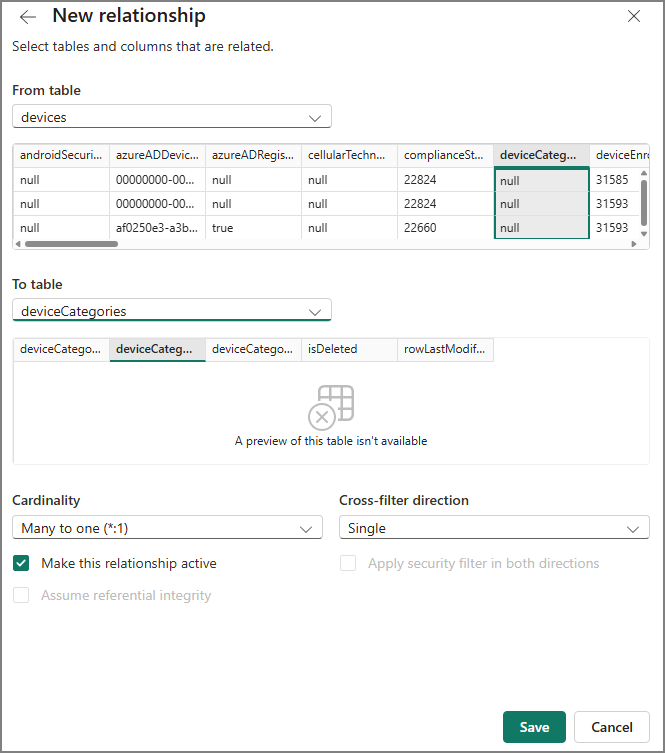The width and height of the screenshot is (665, 753).
Task: Click the cell with value 31585
Action: click(x=615, y=180)
